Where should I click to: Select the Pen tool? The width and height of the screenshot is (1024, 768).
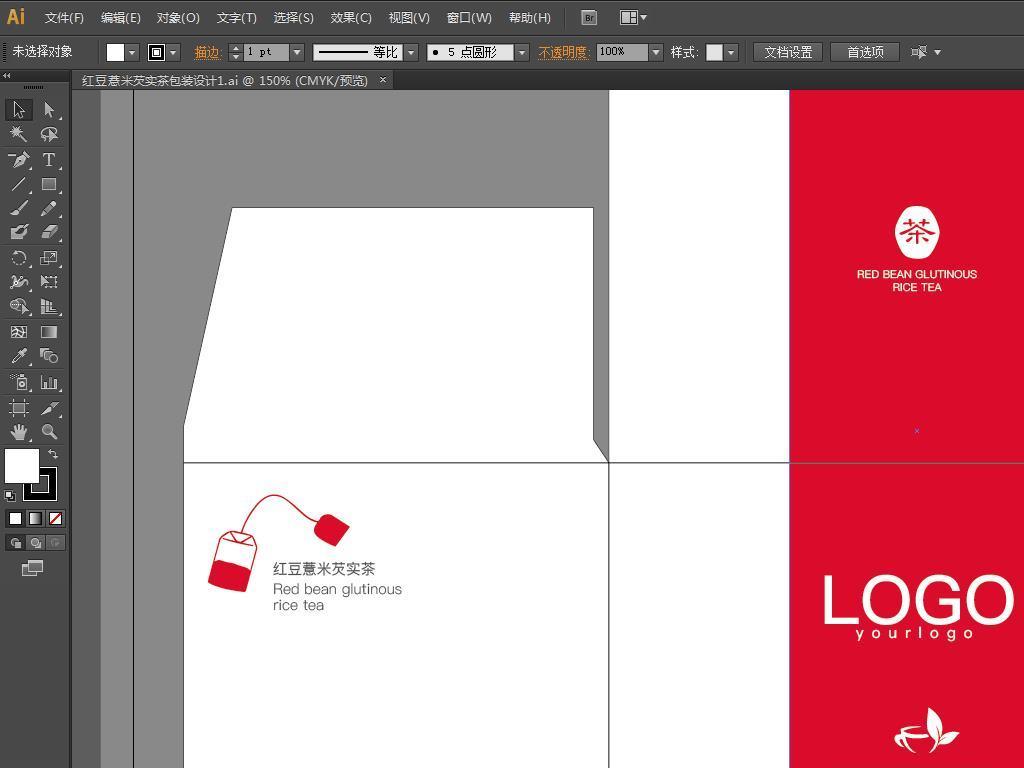click(x=19, y=160)
